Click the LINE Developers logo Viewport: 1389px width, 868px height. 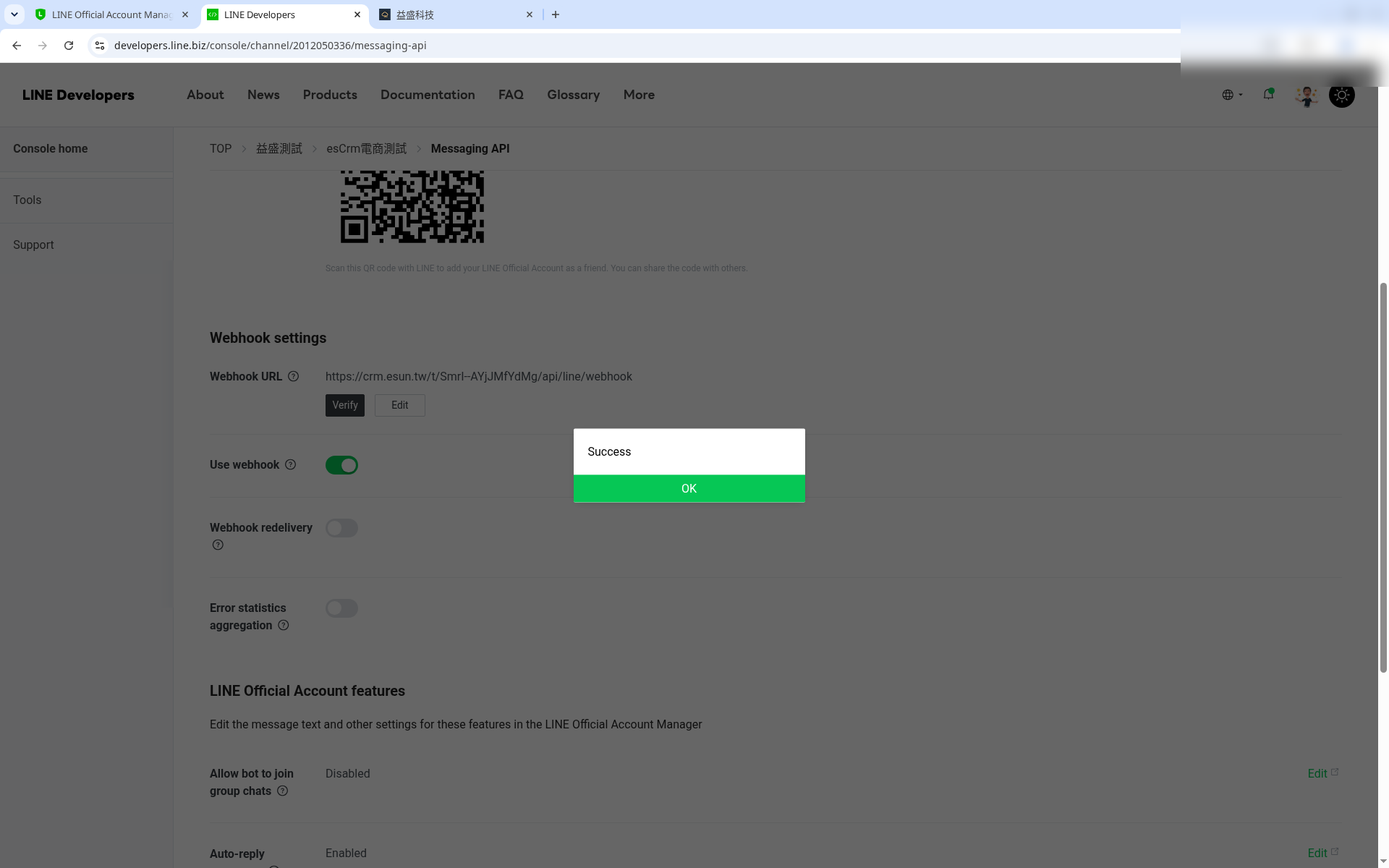point(78,95)
